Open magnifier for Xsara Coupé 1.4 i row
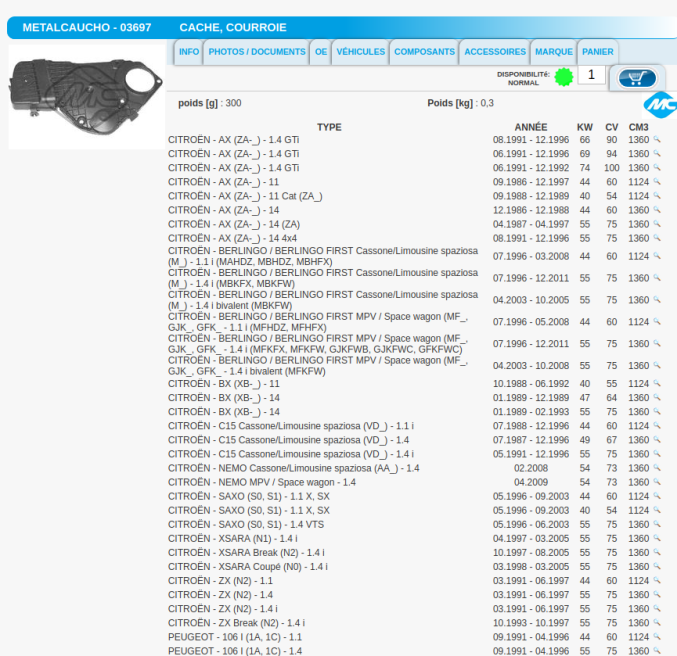This screenshot has width=677, height=656. tap(658, 567)
